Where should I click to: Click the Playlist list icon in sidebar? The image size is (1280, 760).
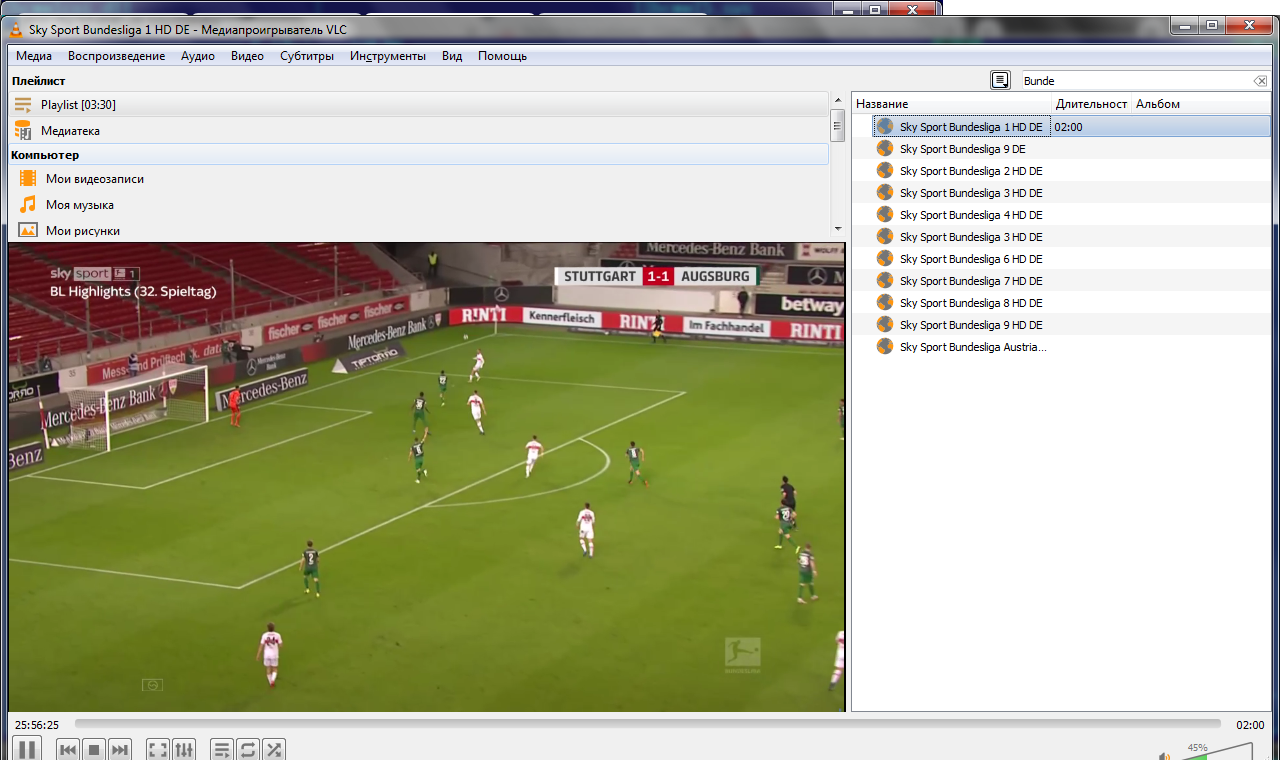[23, 105]
